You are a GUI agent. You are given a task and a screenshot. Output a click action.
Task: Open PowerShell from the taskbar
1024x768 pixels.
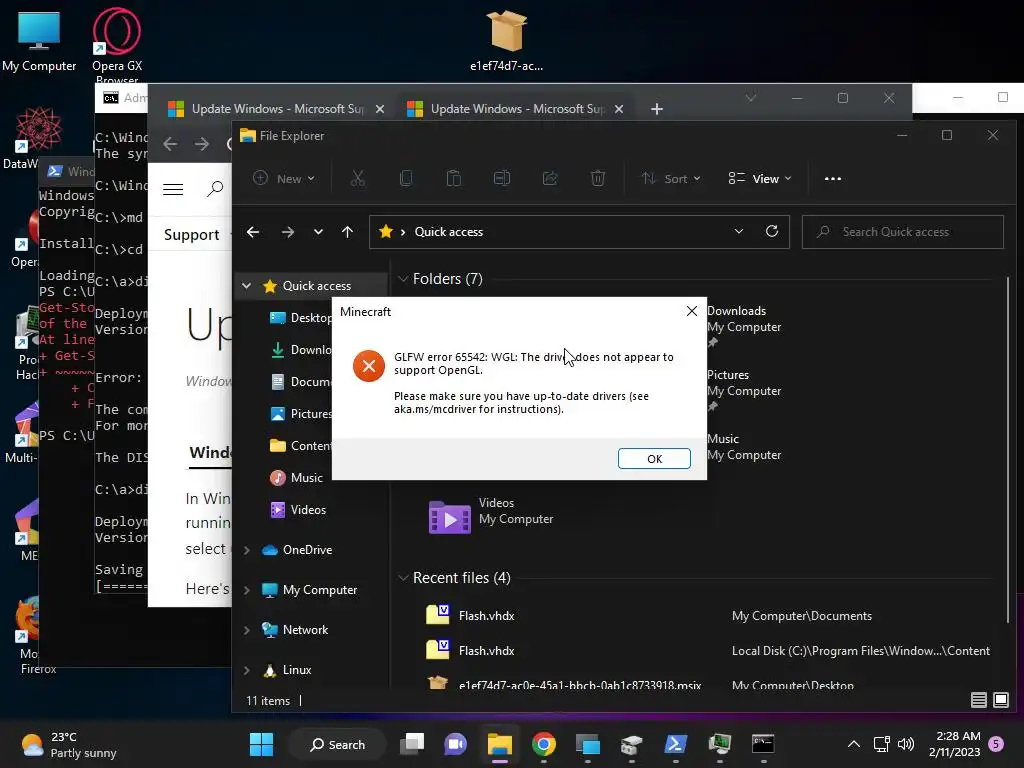tap(675, 744)
